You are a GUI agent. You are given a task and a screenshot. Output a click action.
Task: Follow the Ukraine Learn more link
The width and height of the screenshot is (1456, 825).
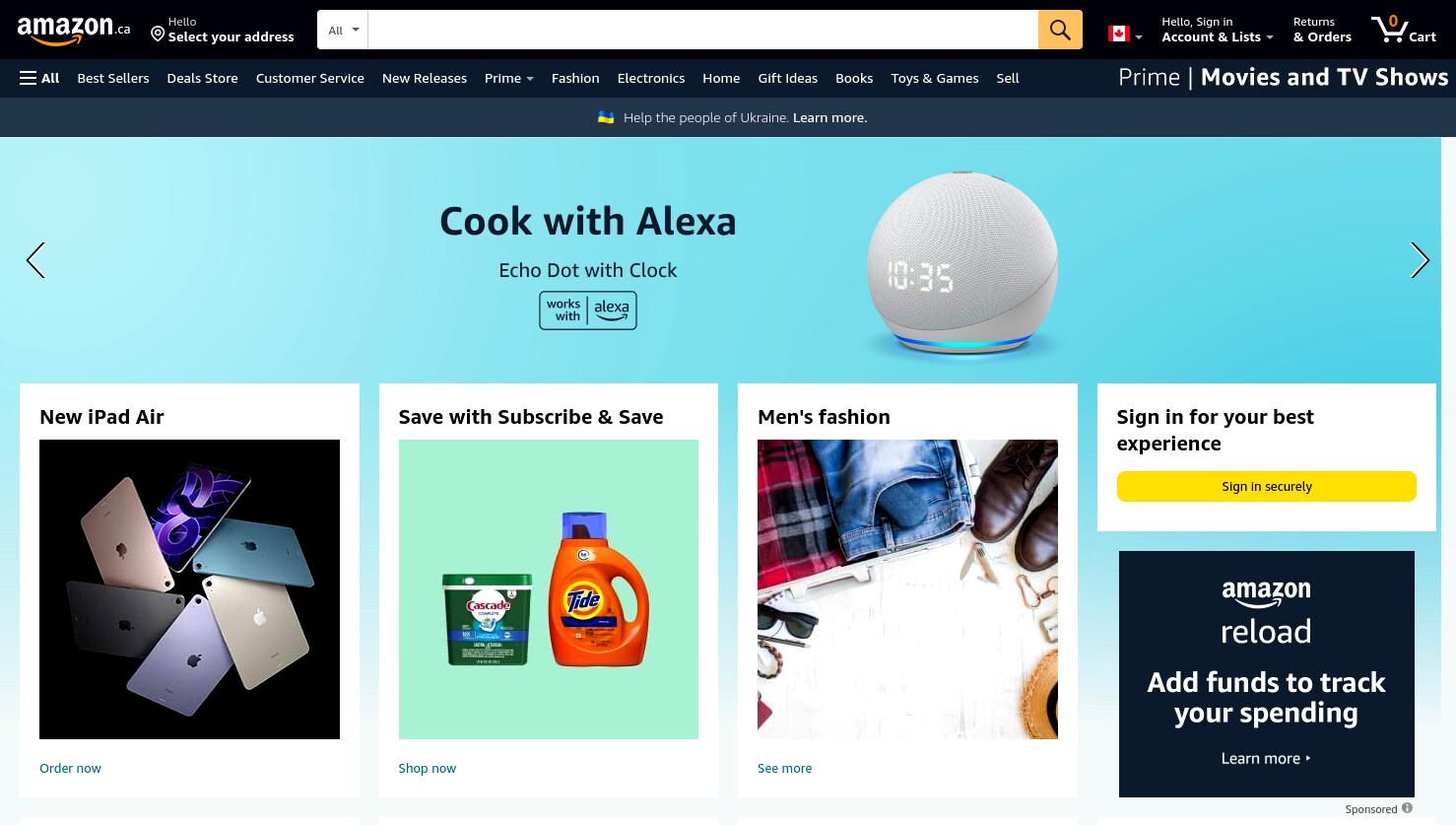click(x=829, y=117)
